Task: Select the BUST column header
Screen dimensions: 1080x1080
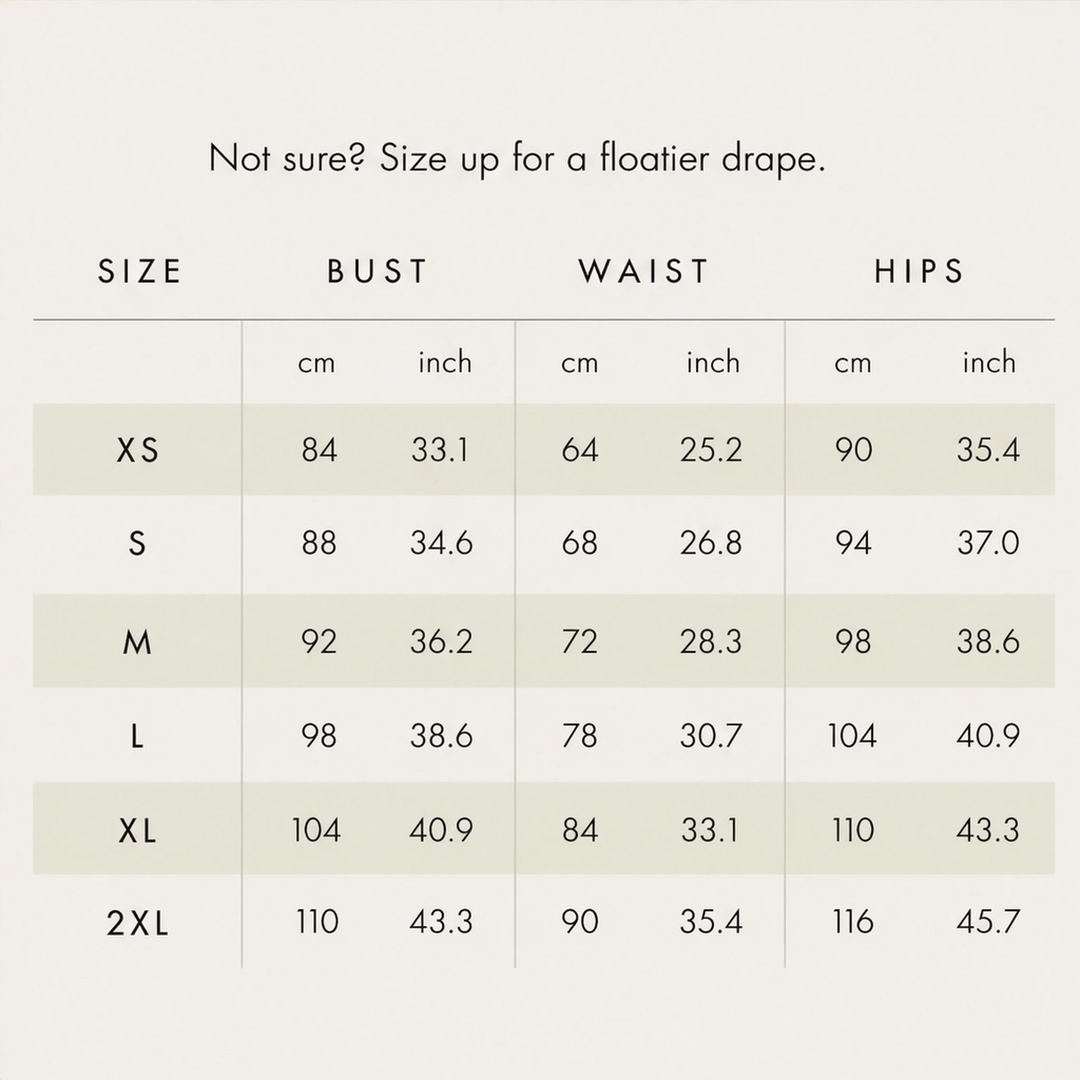Action: (377, 271)
